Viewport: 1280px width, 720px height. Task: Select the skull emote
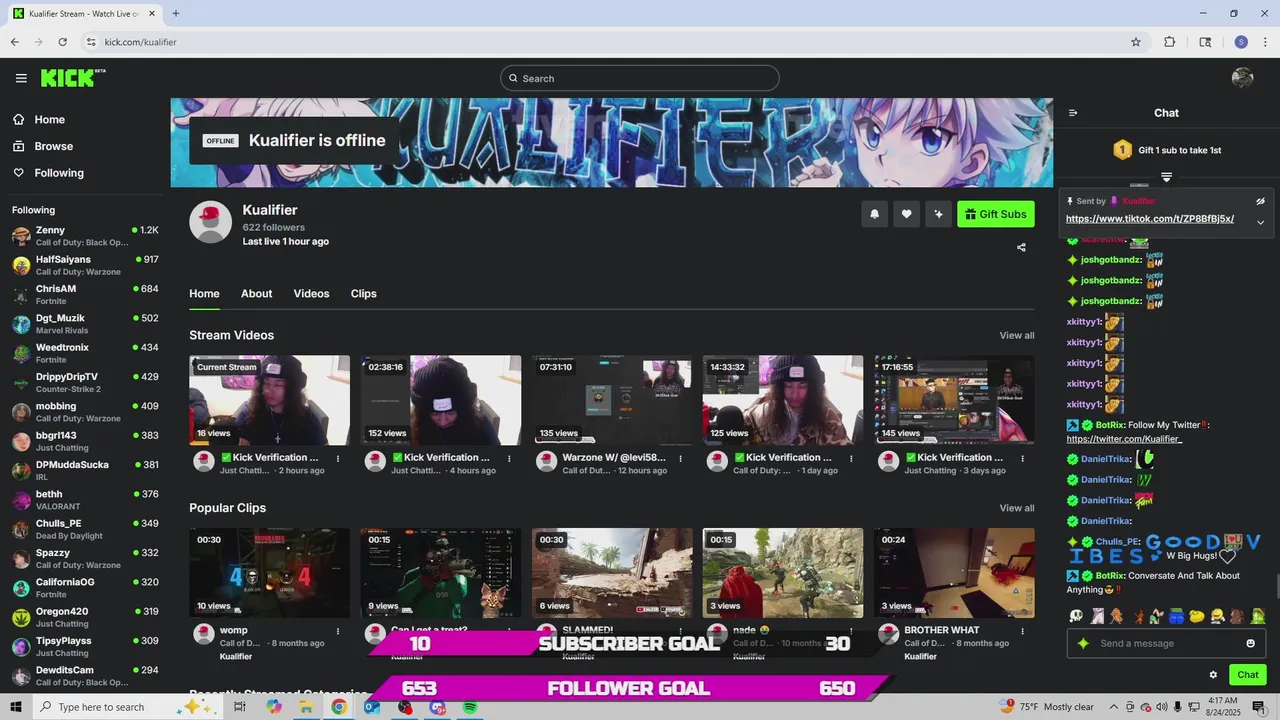pyautogui.click(x=1076, y=616)
